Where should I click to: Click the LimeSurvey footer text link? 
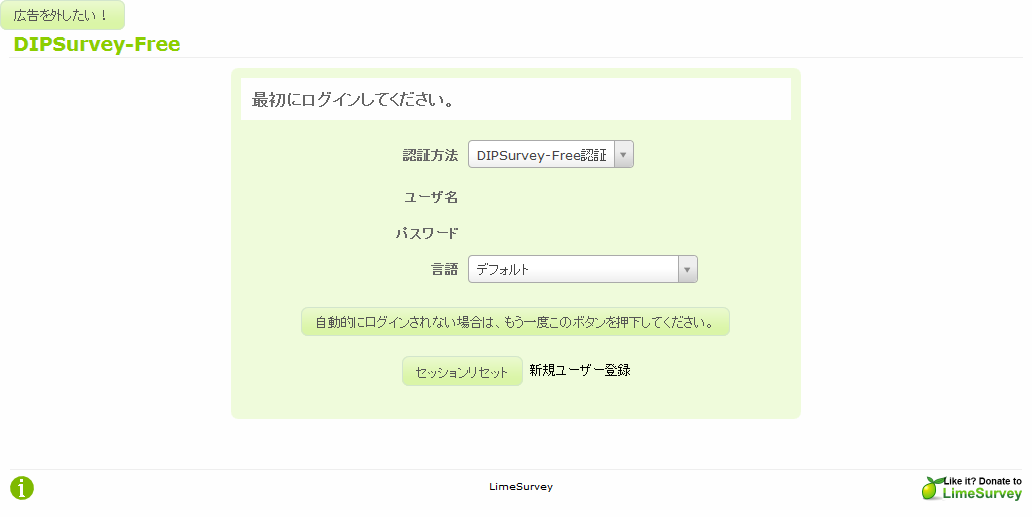coord(521,487)
